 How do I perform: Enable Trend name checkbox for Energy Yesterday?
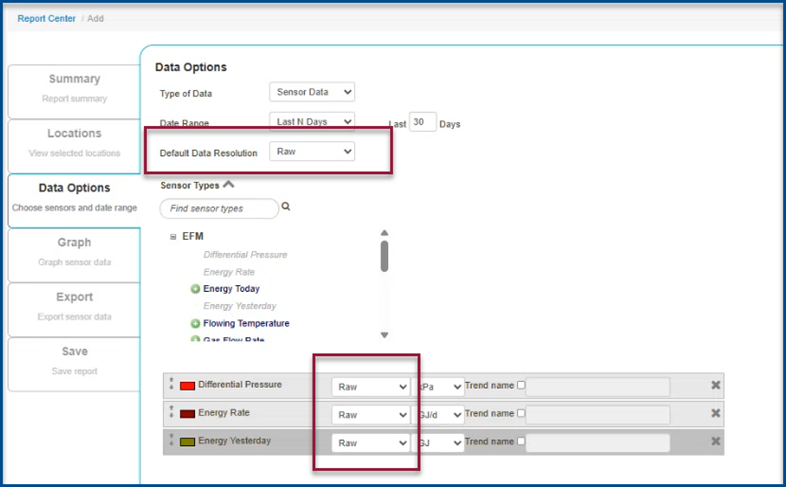521,442
